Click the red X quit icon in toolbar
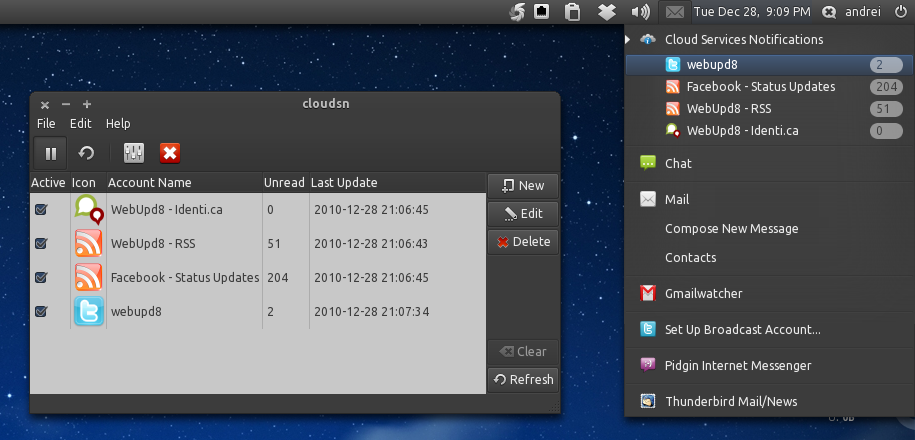 [170, 153]
